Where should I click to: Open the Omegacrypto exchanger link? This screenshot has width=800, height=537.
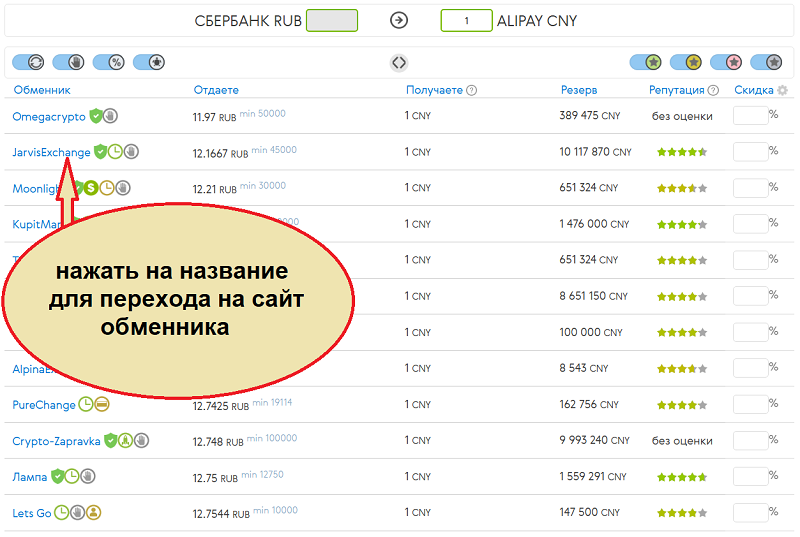pyautogui.click(x=49, y=117)
